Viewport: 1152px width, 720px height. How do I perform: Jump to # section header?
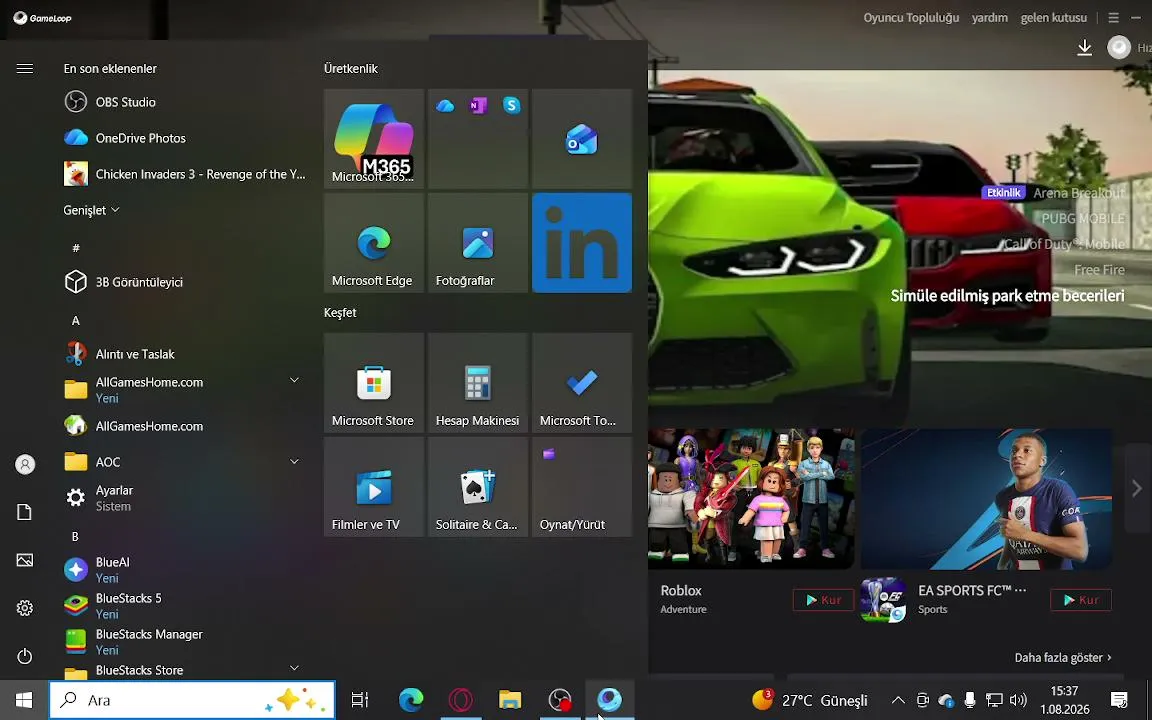point(76,248)
